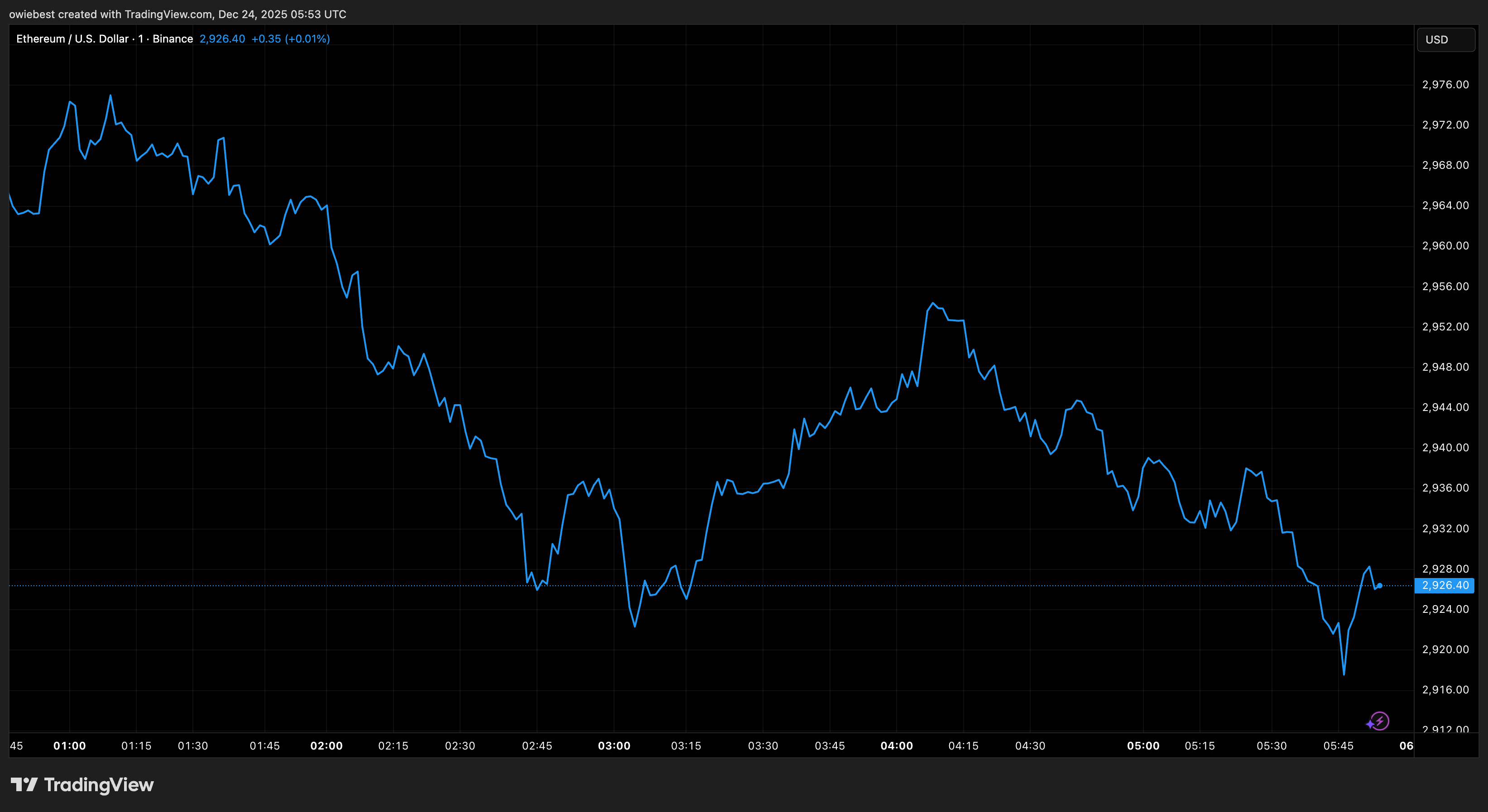Click the 2,936.00 price axis label

[x=1445, y=488]
